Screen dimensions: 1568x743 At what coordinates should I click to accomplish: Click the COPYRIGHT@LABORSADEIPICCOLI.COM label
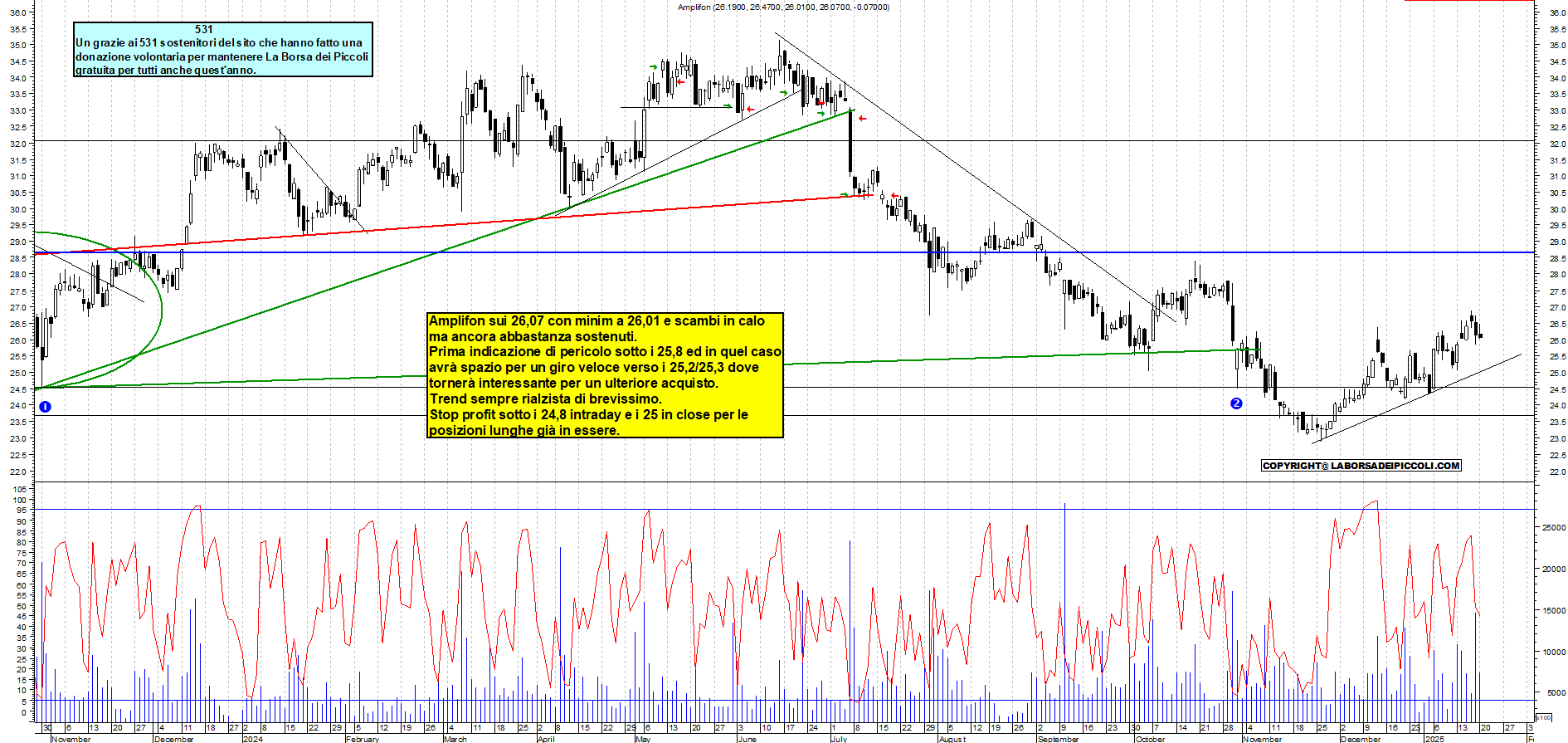point(1361,466)
